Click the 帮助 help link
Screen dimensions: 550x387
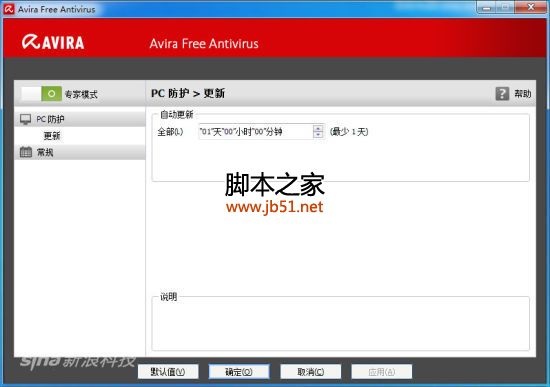click(523, 94)
